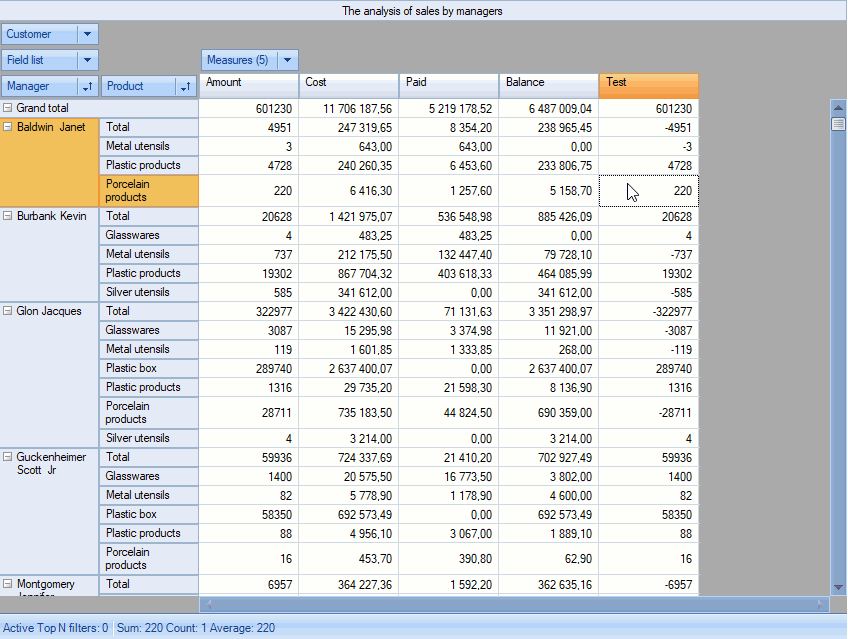Open the Customer filter dropdown arrow
The image size is (848, 639).
point(87,34)
